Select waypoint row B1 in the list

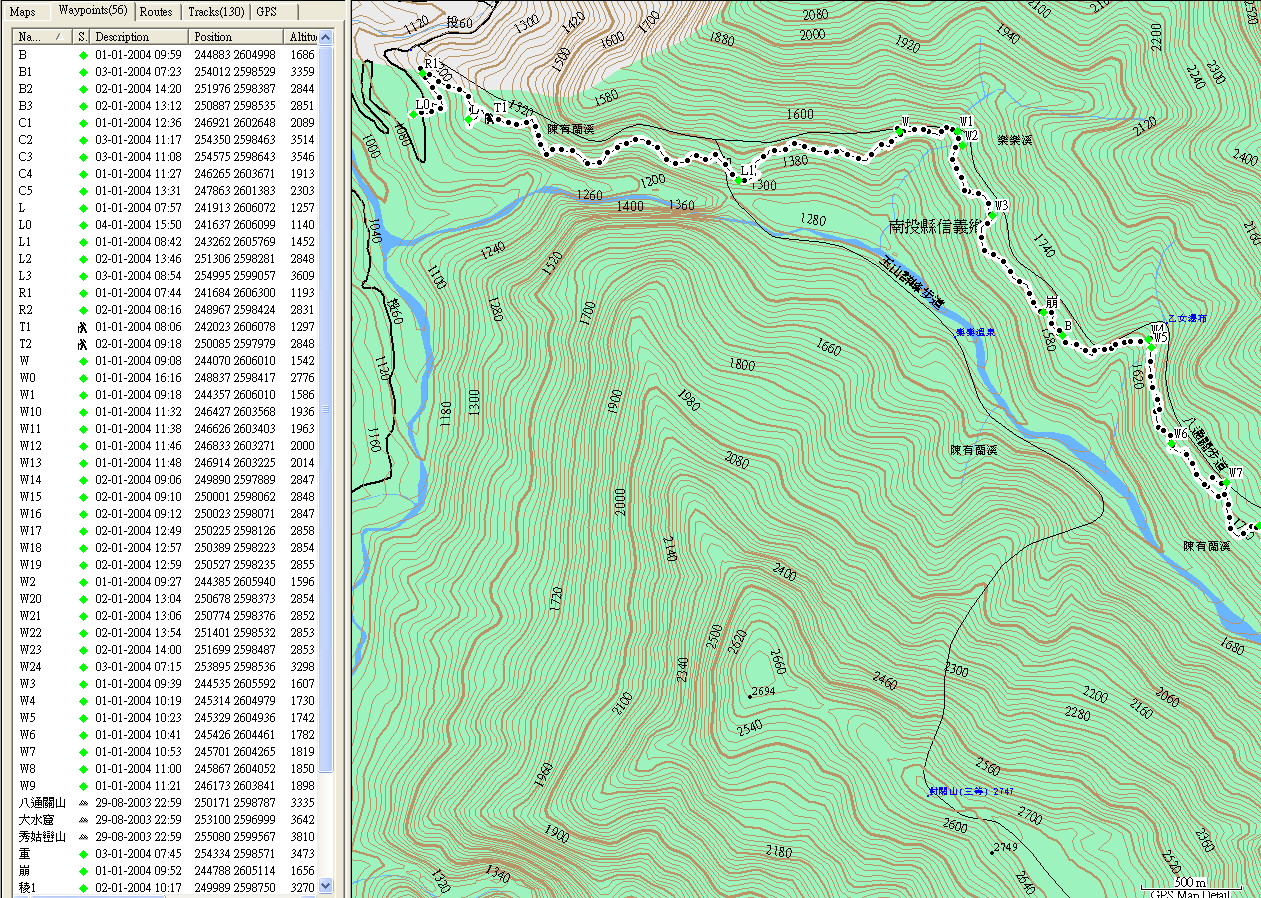[x=167, y=72]
